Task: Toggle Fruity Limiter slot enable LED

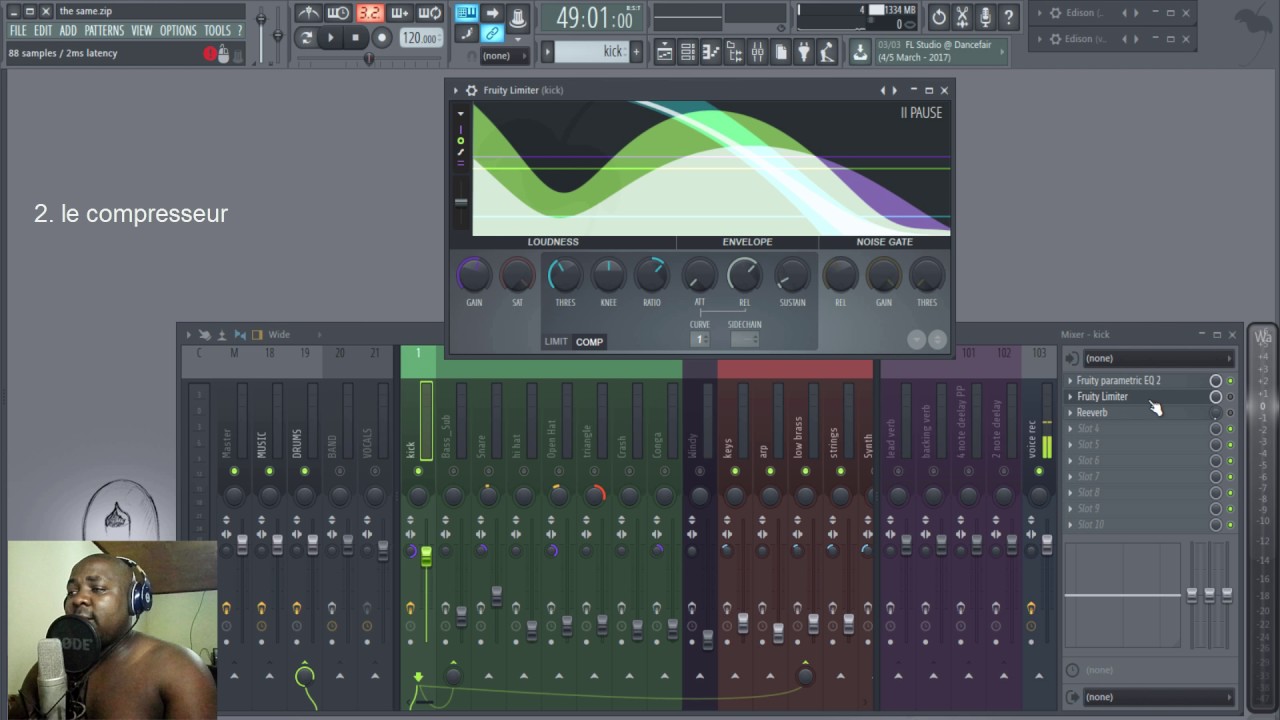Action: pos(1230,397)
